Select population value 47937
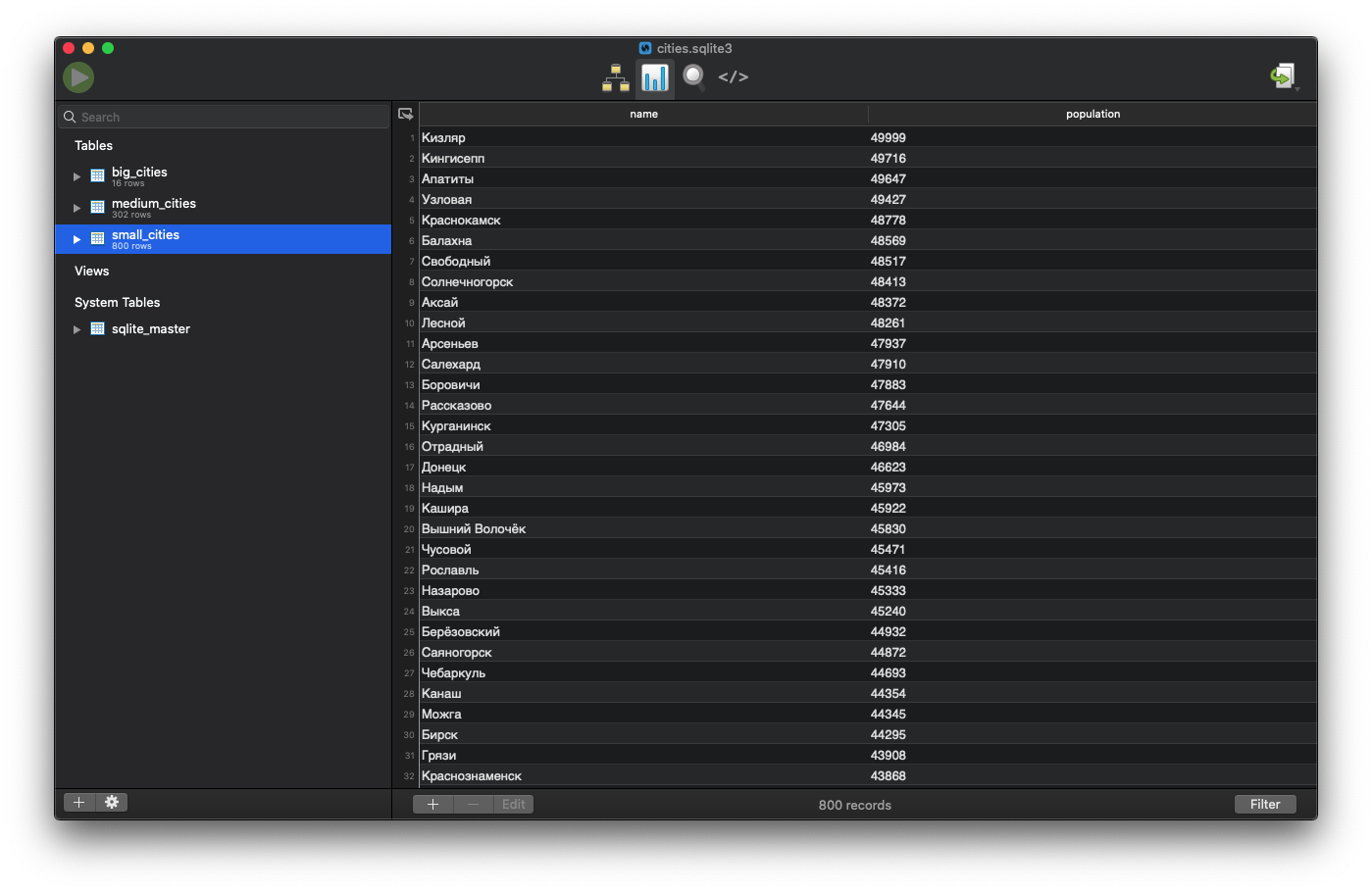Screen dimensions: 1372x892 coord(1093,343)
